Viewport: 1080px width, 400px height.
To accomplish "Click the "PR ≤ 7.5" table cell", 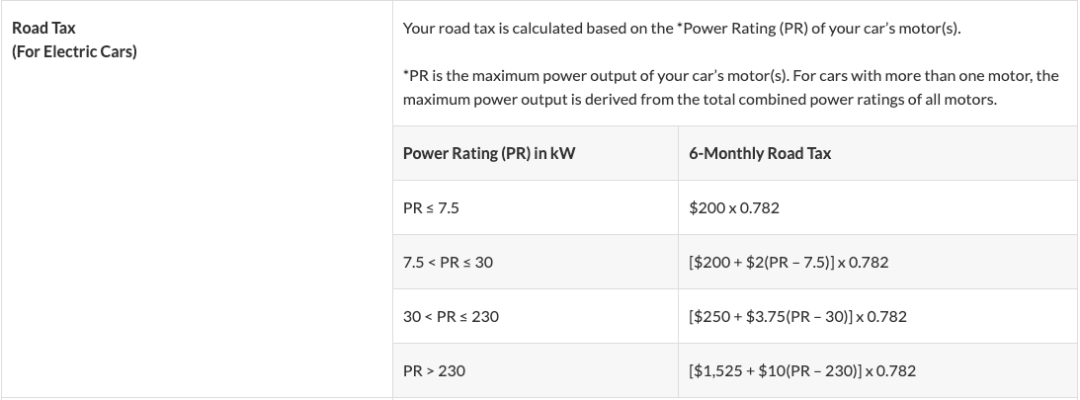I will [x=429, y=208].
